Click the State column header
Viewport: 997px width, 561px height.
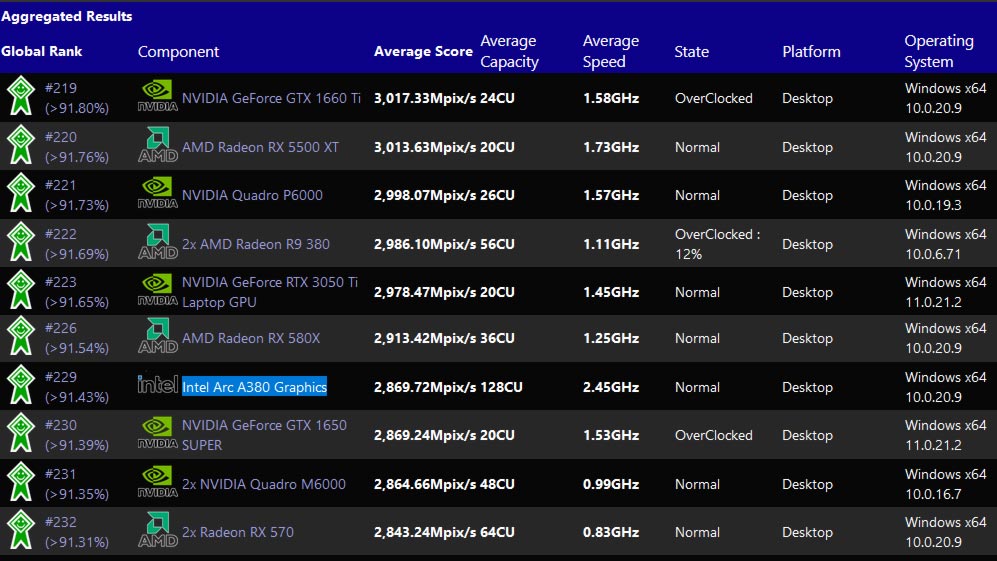(692, 52)
